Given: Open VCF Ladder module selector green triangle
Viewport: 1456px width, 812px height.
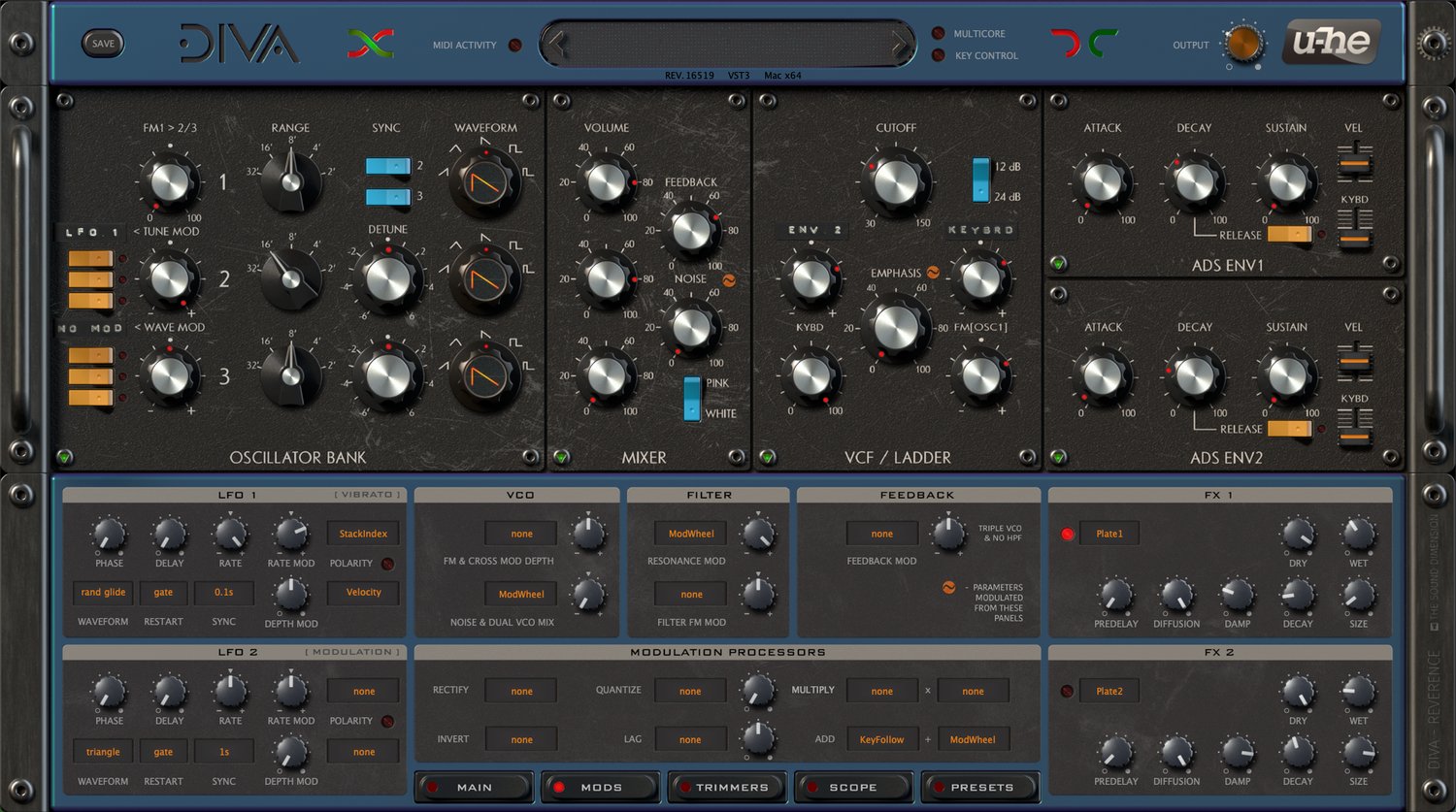Looking at the screenshot, I should coord(767,456).
